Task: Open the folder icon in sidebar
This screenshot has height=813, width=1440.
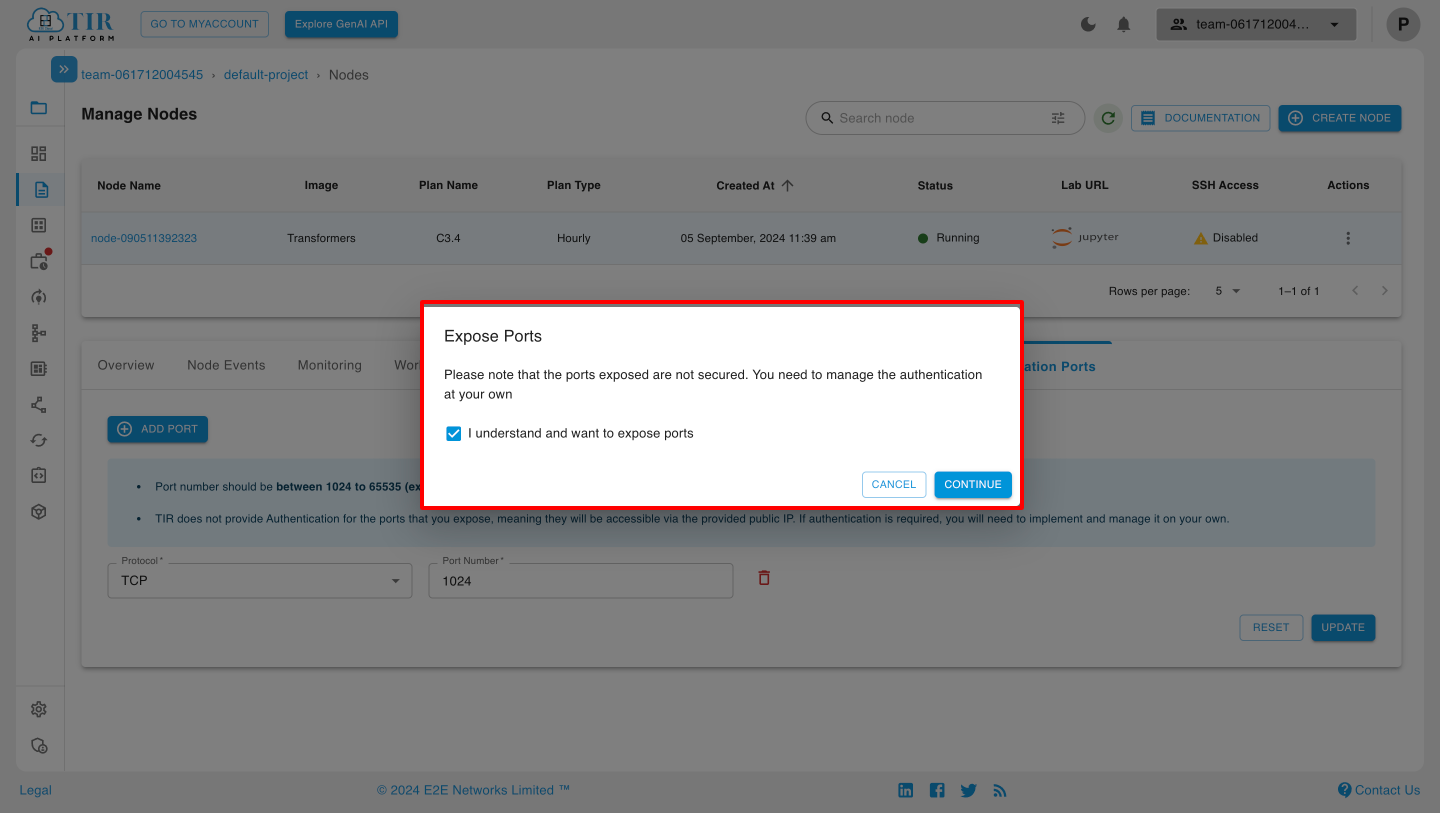Action: pos(39,108)
